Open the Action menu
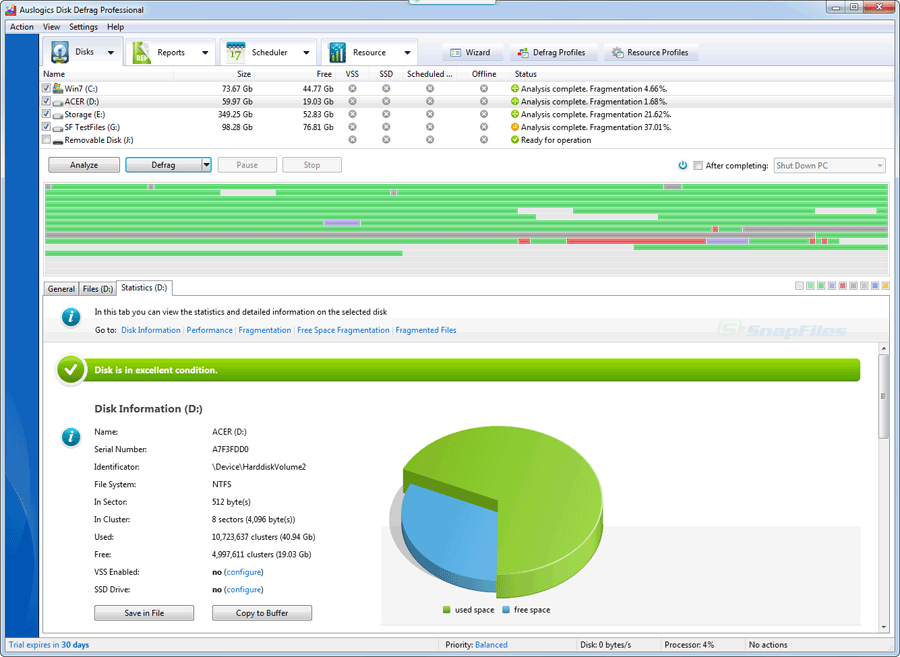 pos(21,27)
